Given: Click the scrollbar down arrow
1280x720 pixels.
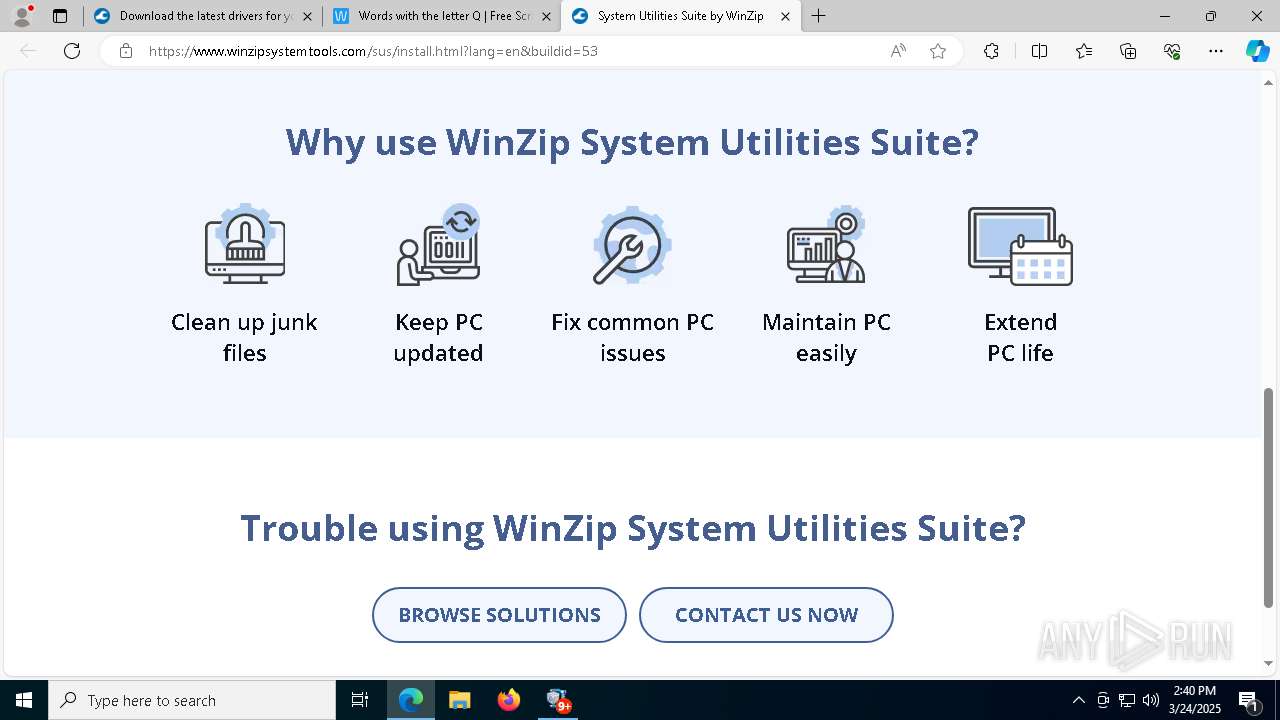Looking at the screenshot, I should 1269,664.
